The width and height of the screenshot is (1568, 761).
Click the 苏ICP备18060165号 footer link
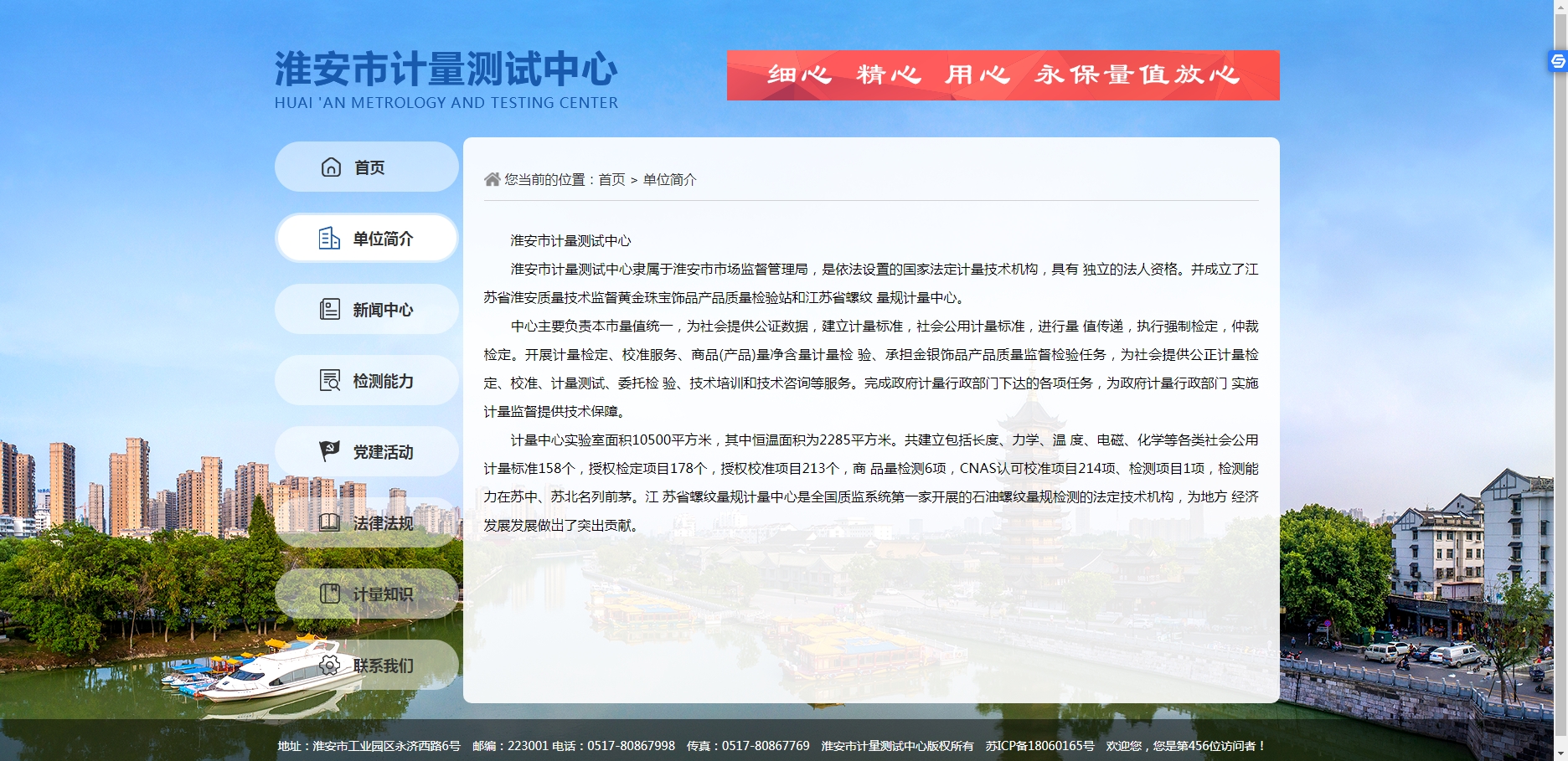click(x=1039, y=746)
